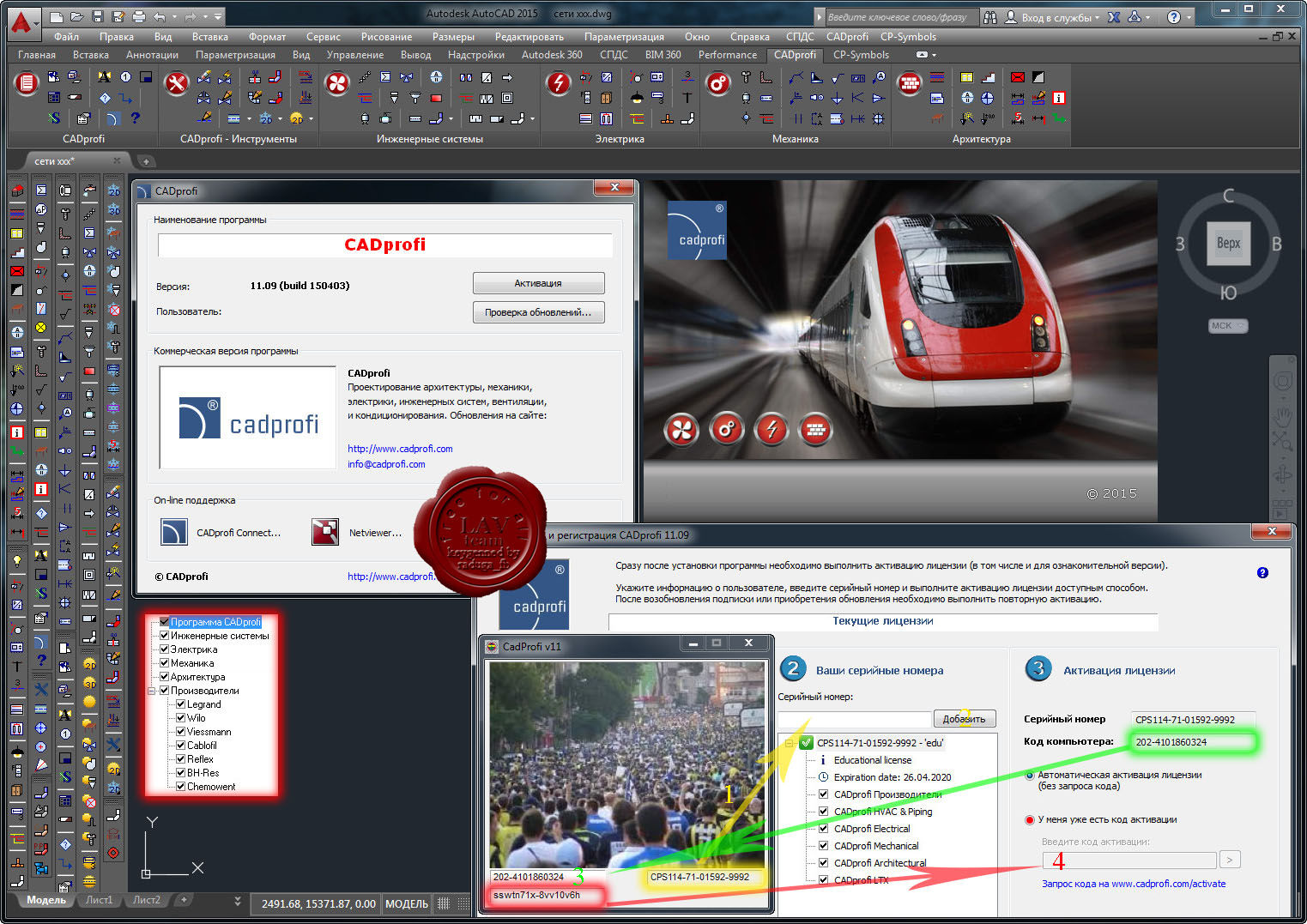The image size is (1307, 924).
Task: Click the red gears Mechanics icon in ribbon
Action: 717,84
